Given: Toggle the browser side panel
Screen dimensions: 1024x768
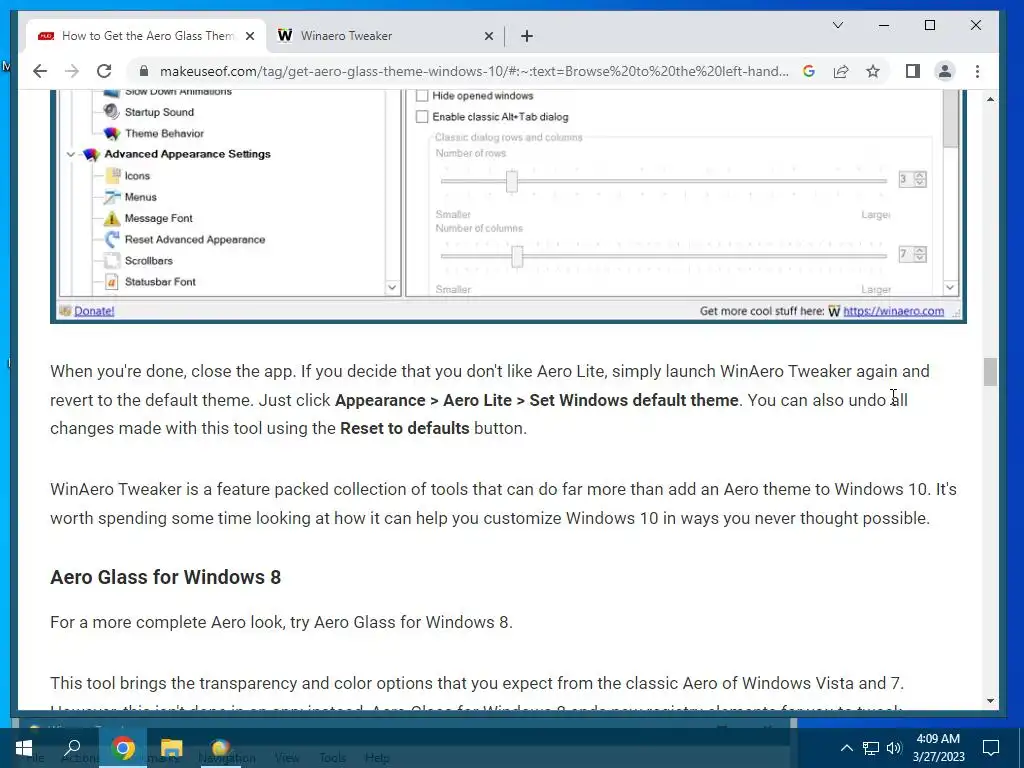Looking at the screenshot, I should pyautogui.click(x=913, y=71).
